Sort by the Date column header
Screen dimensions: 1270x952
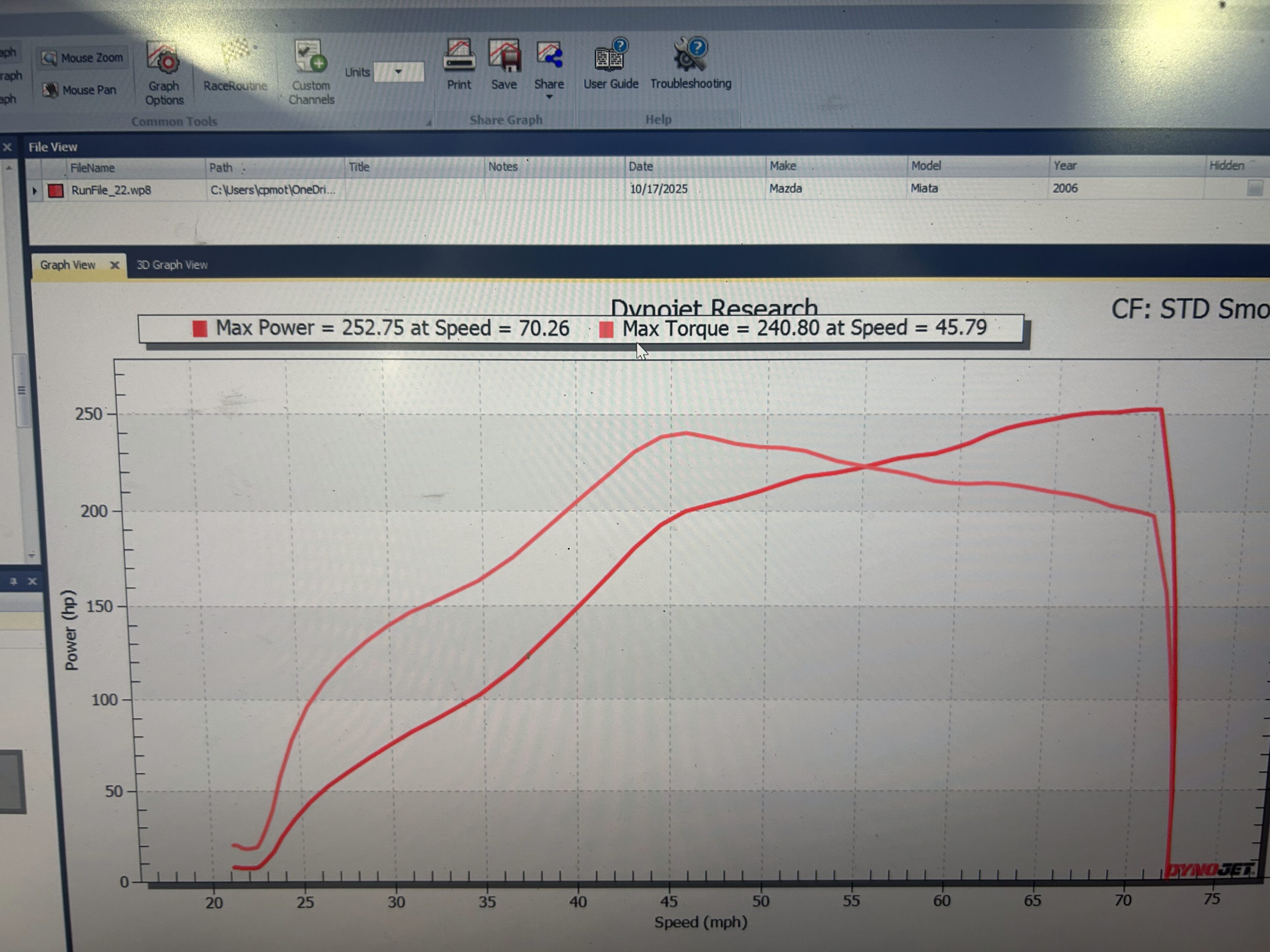click(x=695, y=166)
